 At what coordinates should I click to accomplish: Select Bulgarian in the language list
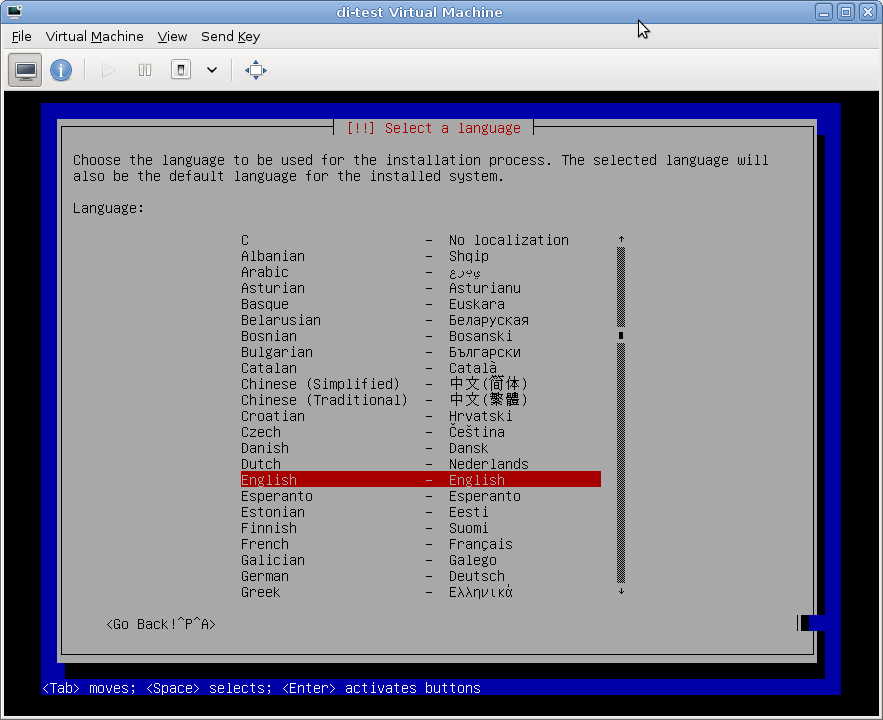tap(421, 352)
